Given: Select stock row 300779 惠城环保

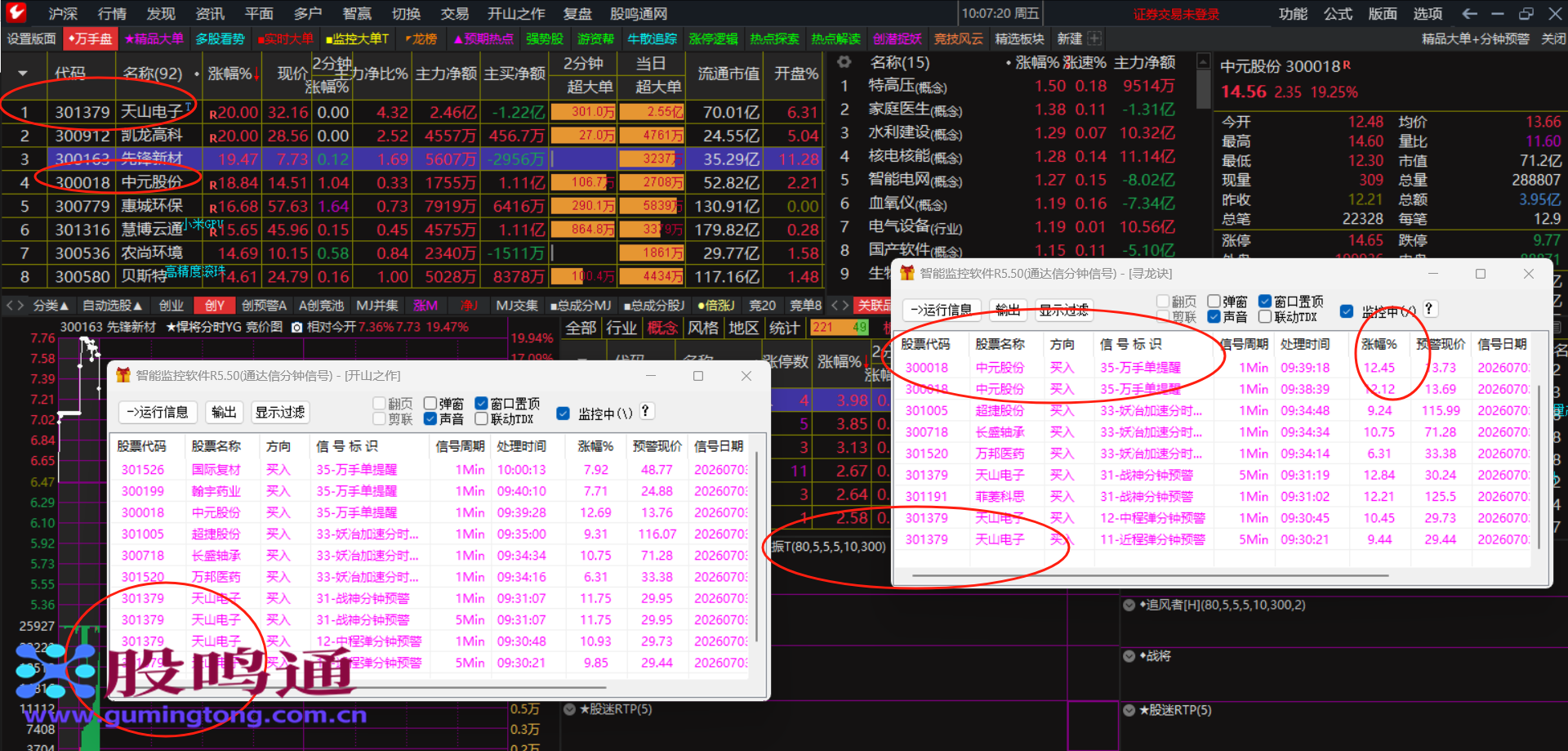Looking at the screenshot, I should (x=412, y=206).
